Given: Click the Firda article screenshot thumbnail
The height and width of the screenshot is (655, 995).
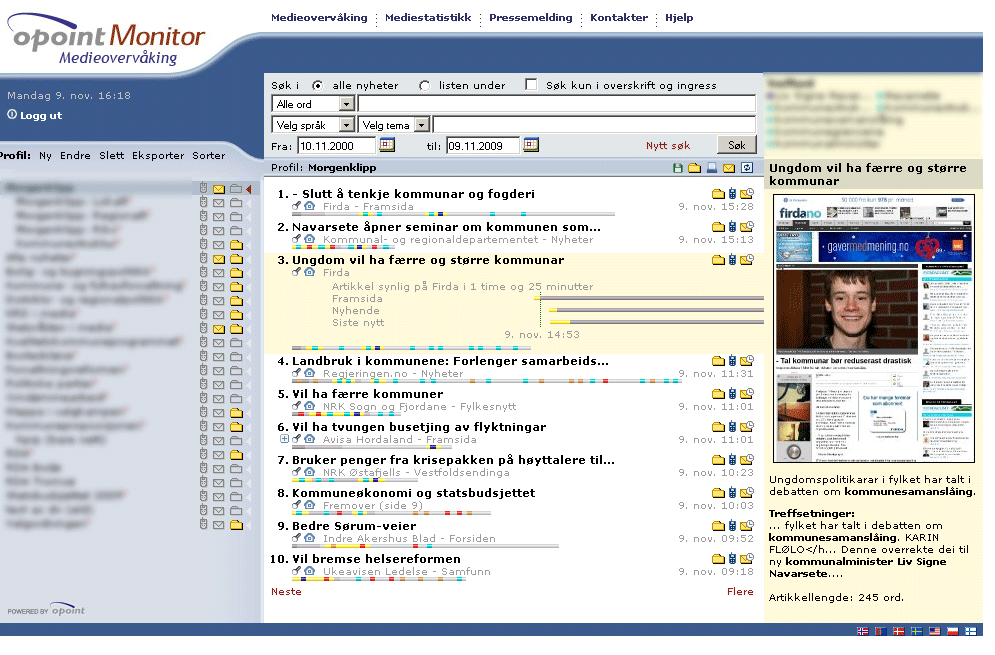Looking at the screenshot, I should 874,328.
